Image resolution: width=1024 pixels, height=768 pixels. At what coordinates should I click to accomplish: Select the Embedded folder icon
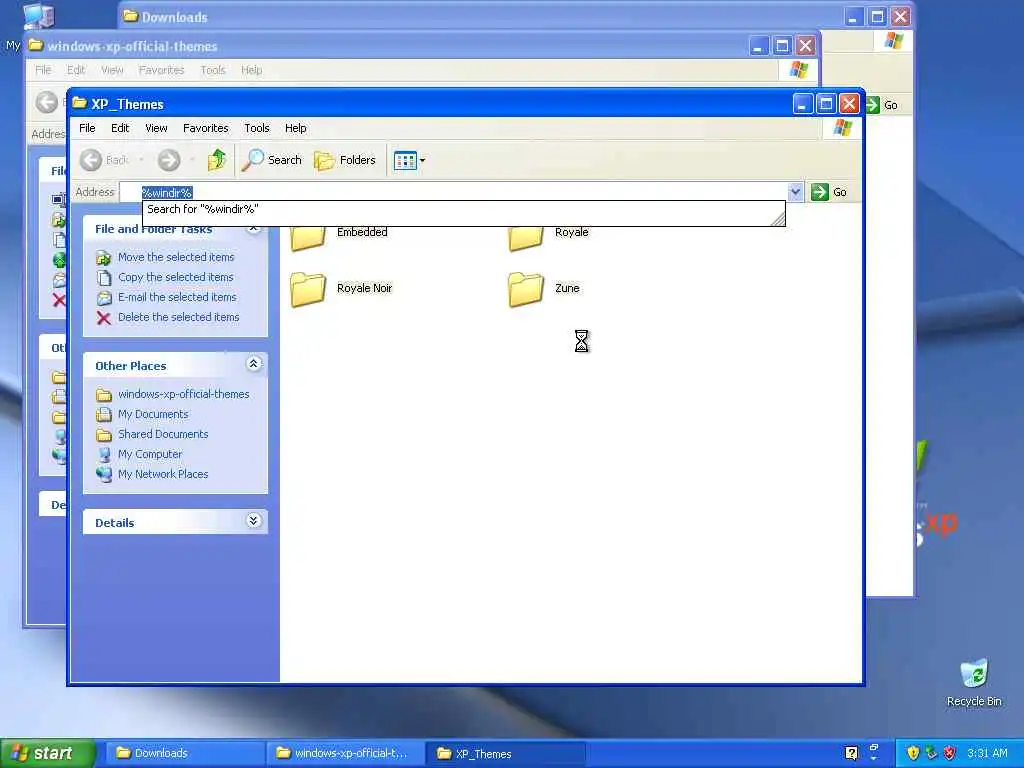point(308,238)
